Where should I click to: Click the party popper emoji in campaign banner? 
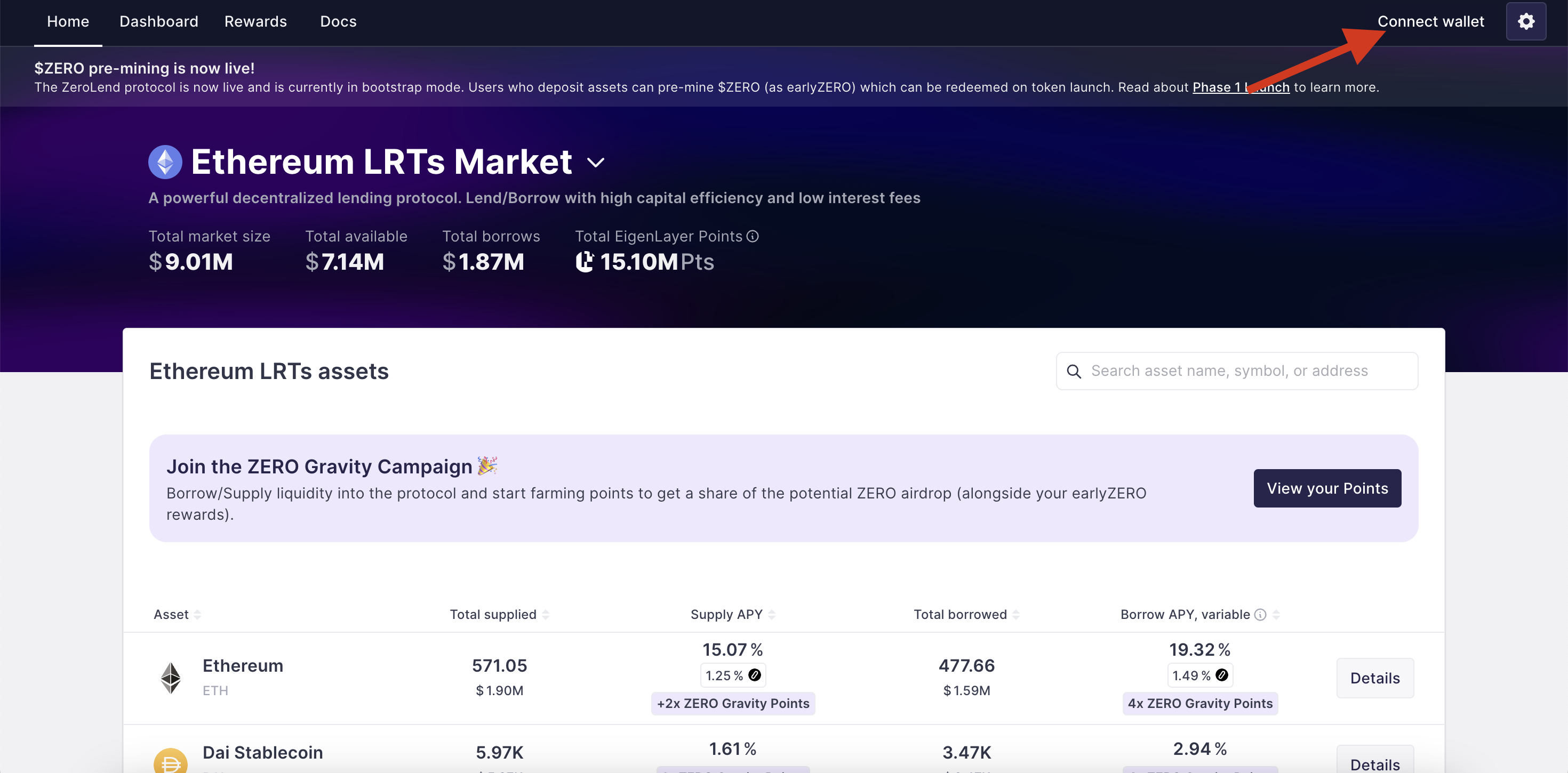click(x=487, y=465)
